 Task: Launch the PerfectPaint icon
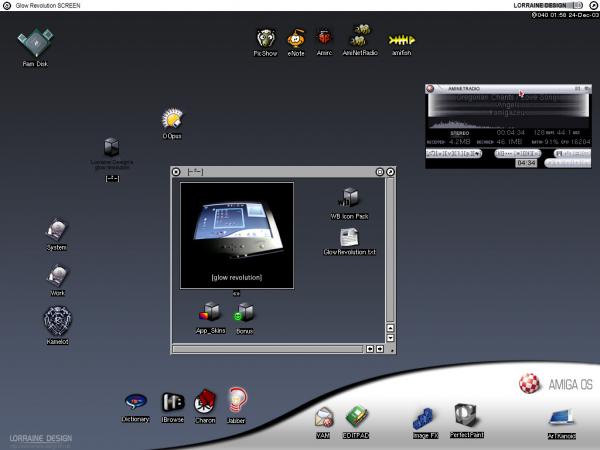tap(466, 416)
